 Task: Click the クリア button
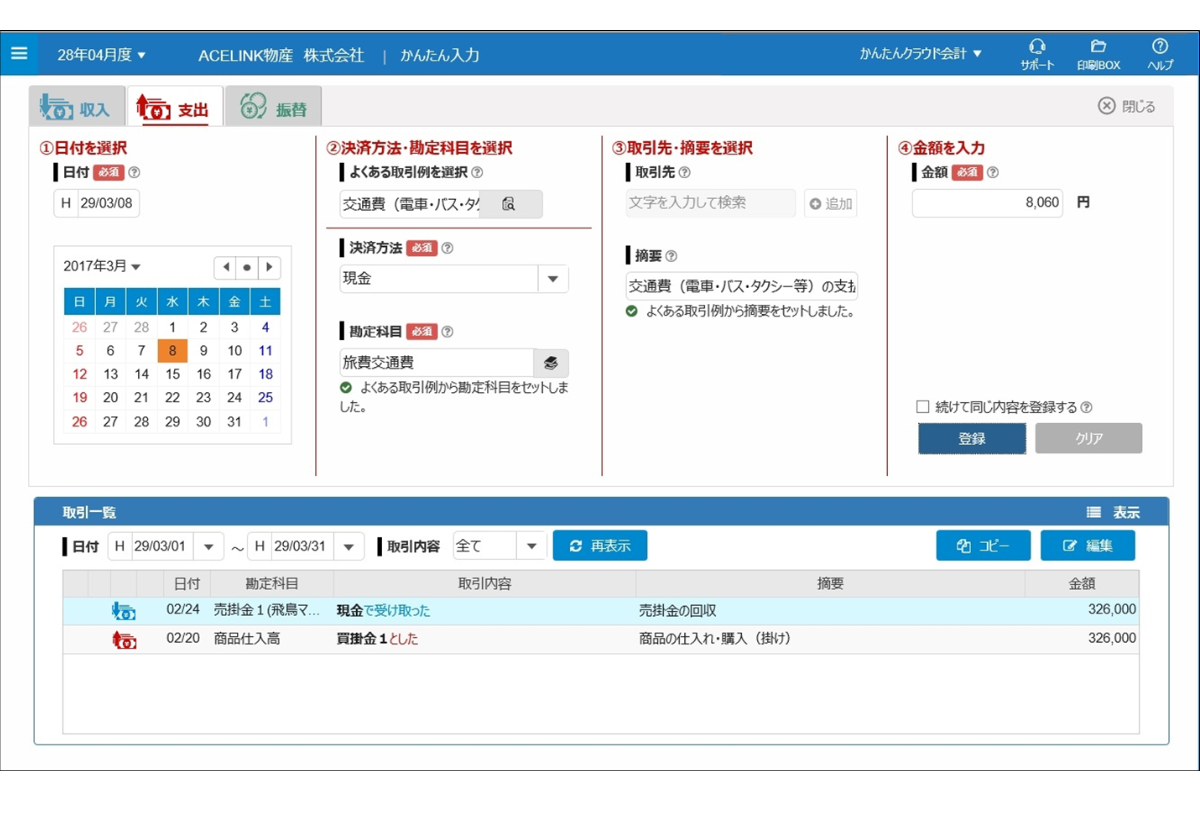[x=1088, y=438]
